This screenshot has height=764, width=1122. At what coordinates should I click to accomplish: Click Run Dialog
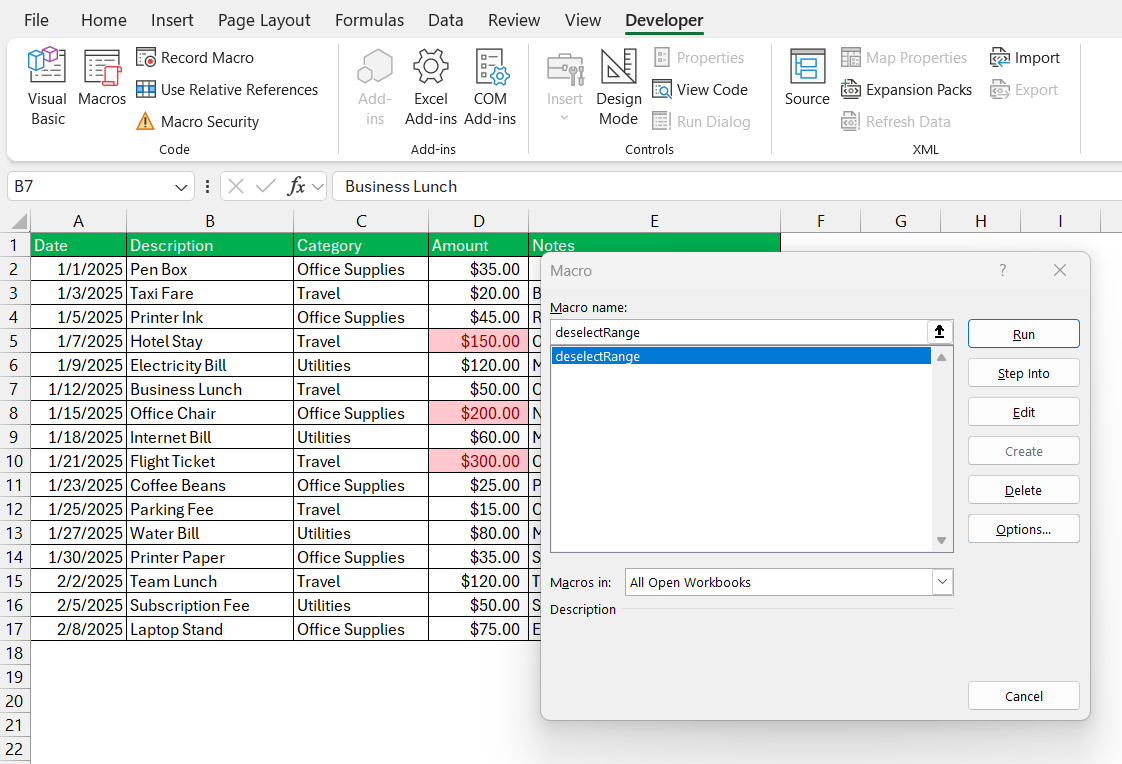[701, 122]
